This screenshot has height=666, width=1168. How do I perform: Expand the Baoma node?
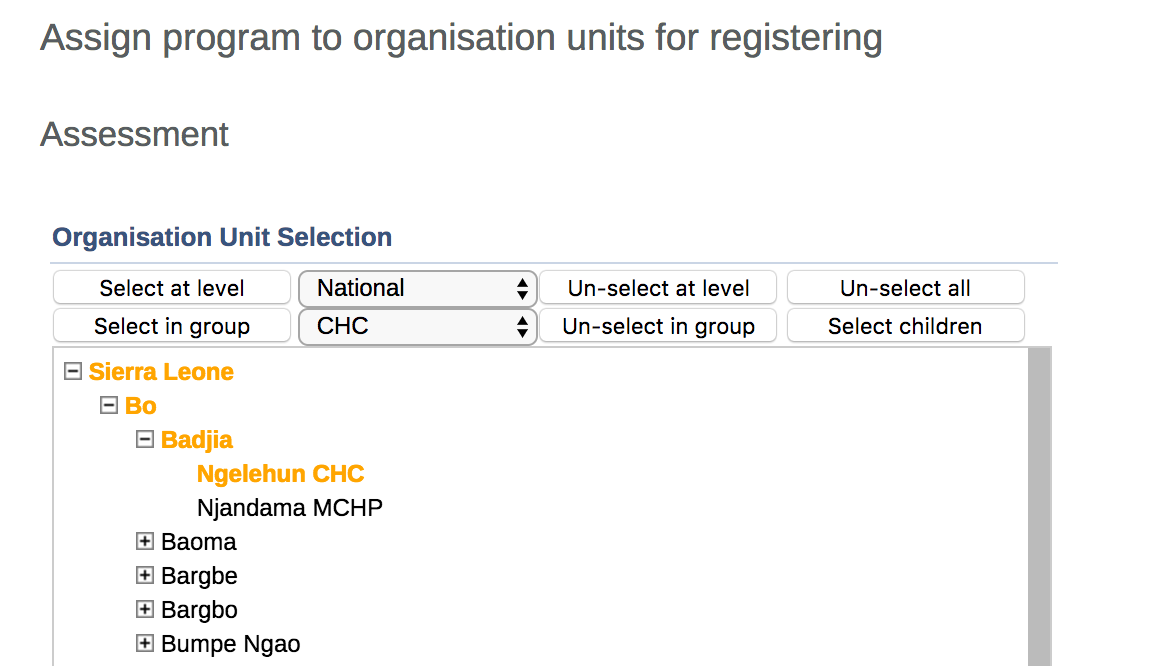pos(145,542)
